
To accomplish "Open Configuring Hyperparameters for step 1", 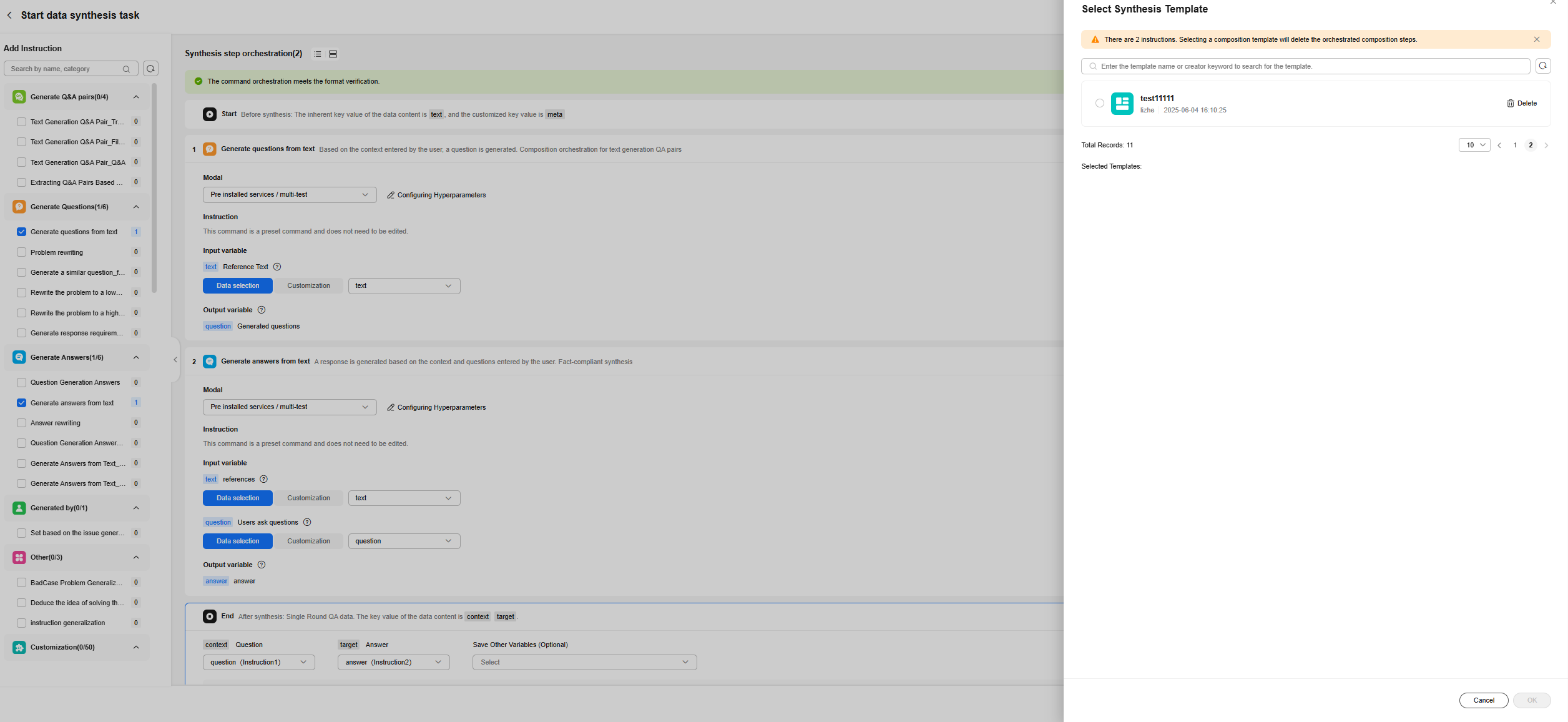I will pyautogui.click(x=436, y=195).
